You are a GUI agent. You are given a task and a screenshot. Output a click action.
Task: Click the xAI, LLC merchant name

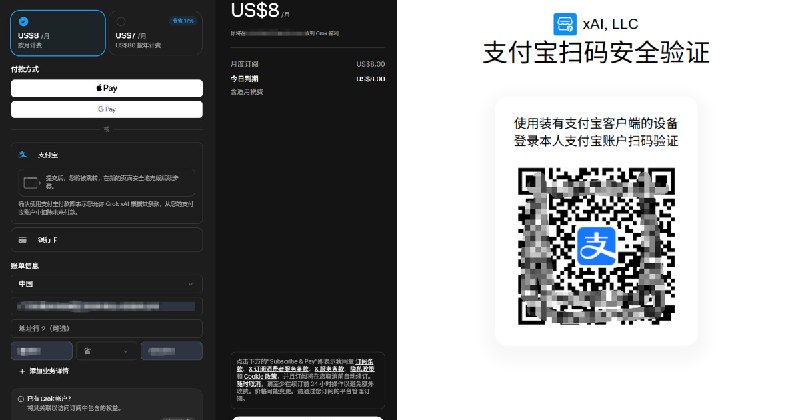pos(610,24)
